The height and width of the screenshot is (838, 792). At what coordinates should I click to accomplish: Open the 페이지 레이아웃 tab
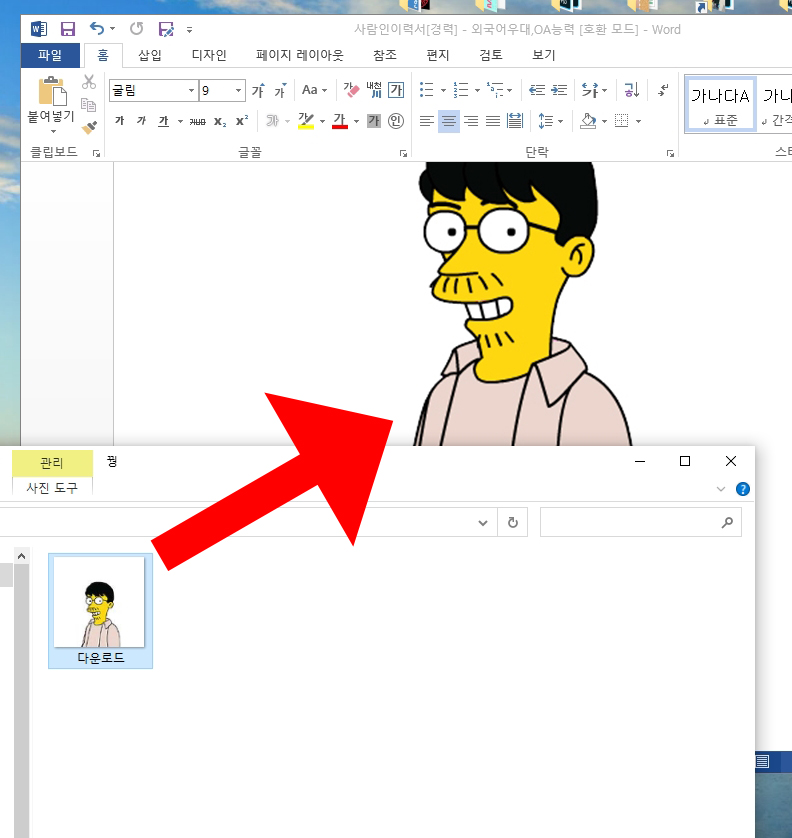299,55
